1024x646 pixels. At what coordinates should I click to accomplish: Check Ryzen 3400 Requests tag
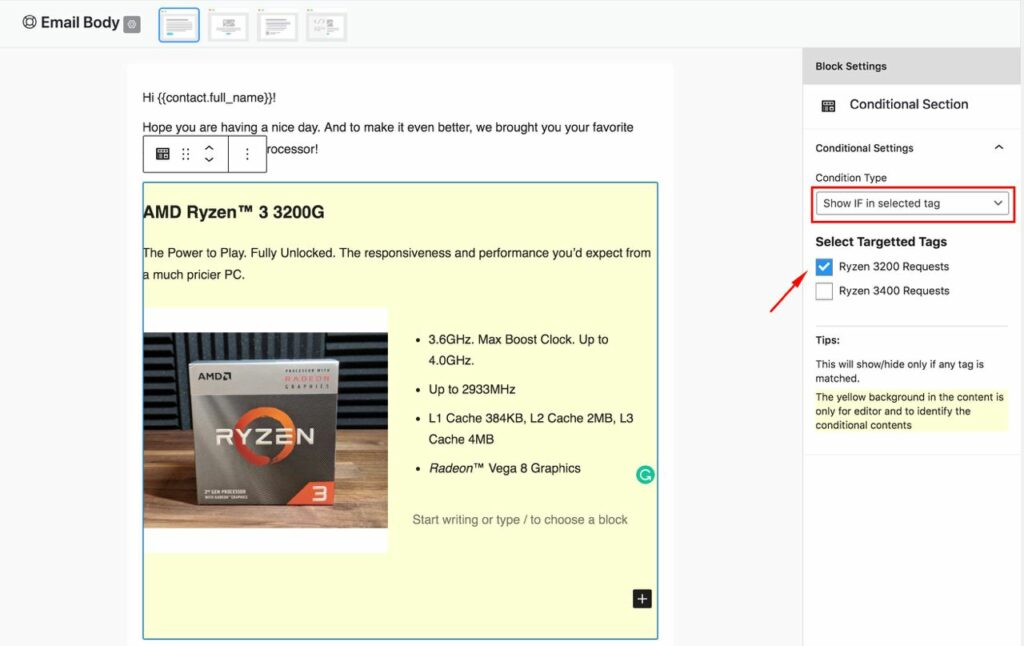[824, 291]
